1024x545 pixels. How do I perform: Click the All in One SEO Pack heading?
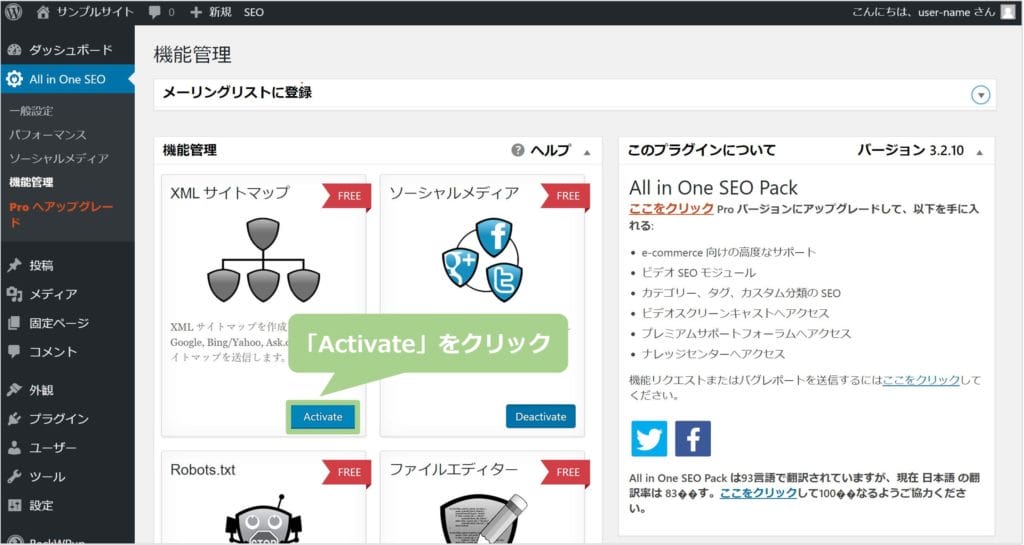tap(713, 188)
